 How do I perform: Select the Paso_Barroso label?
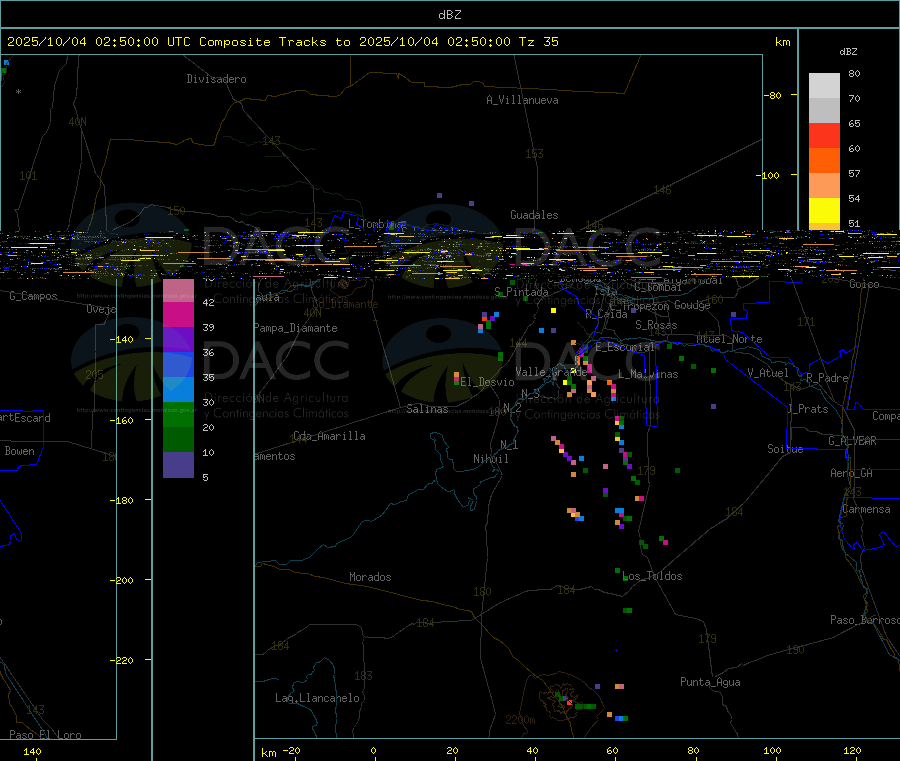pos(864,620)
